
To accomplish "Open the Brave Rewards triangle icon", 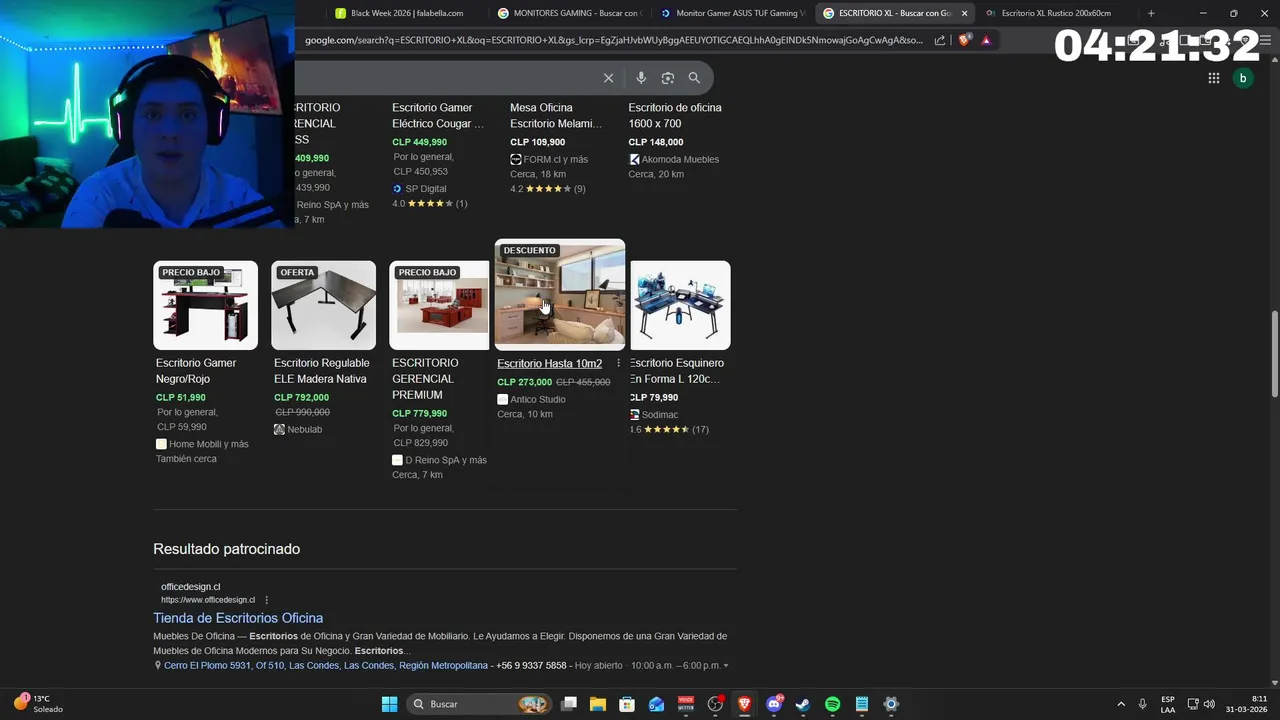I will 986,40.
